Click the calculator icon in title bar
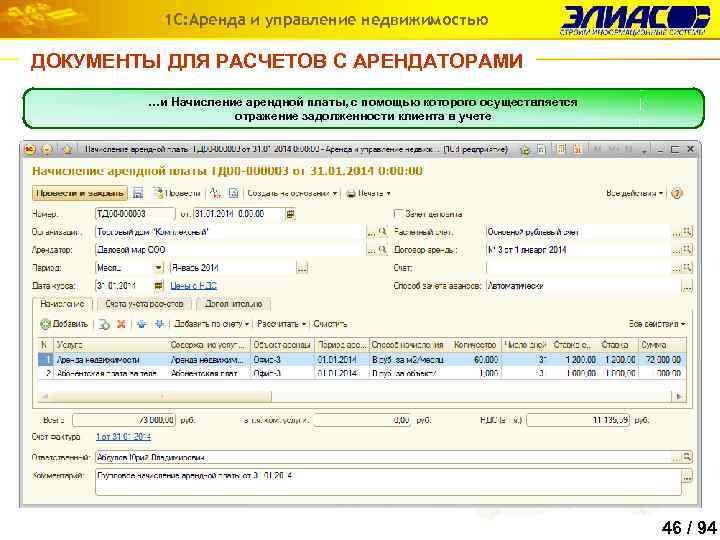This screenshot has width=720, height=540. tap(560, 149)
